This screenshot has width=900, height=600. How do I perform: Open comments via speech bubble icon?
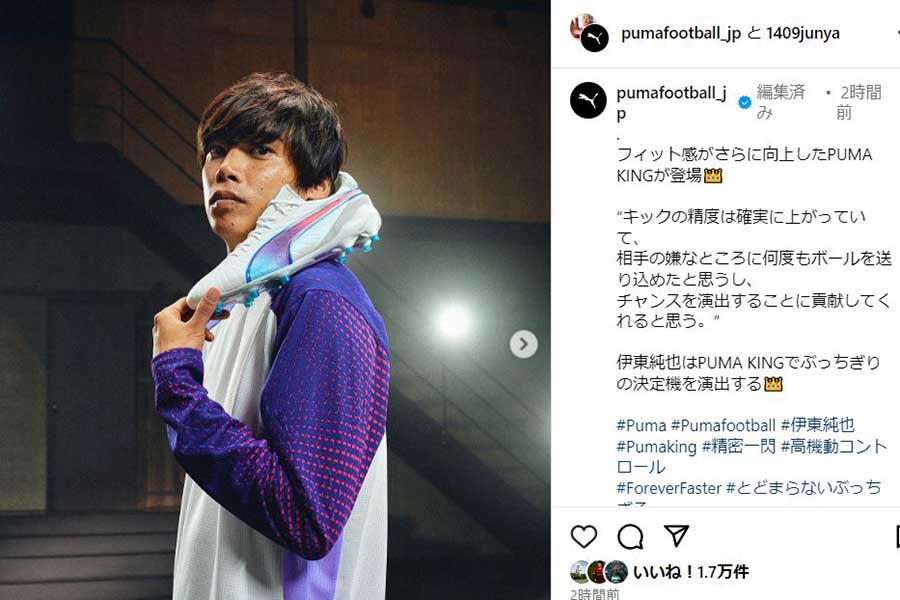tap(630, 537)
